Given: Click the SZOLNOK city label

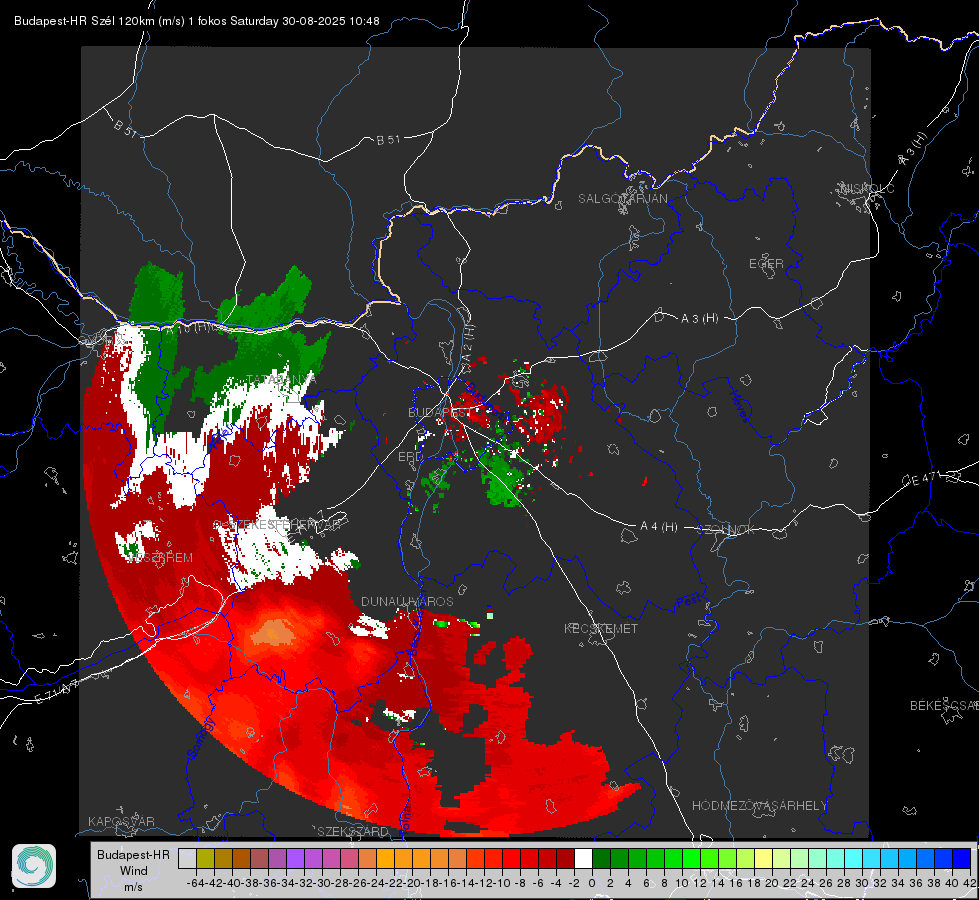Looking at the screenshot, I should tap(726, 530).
